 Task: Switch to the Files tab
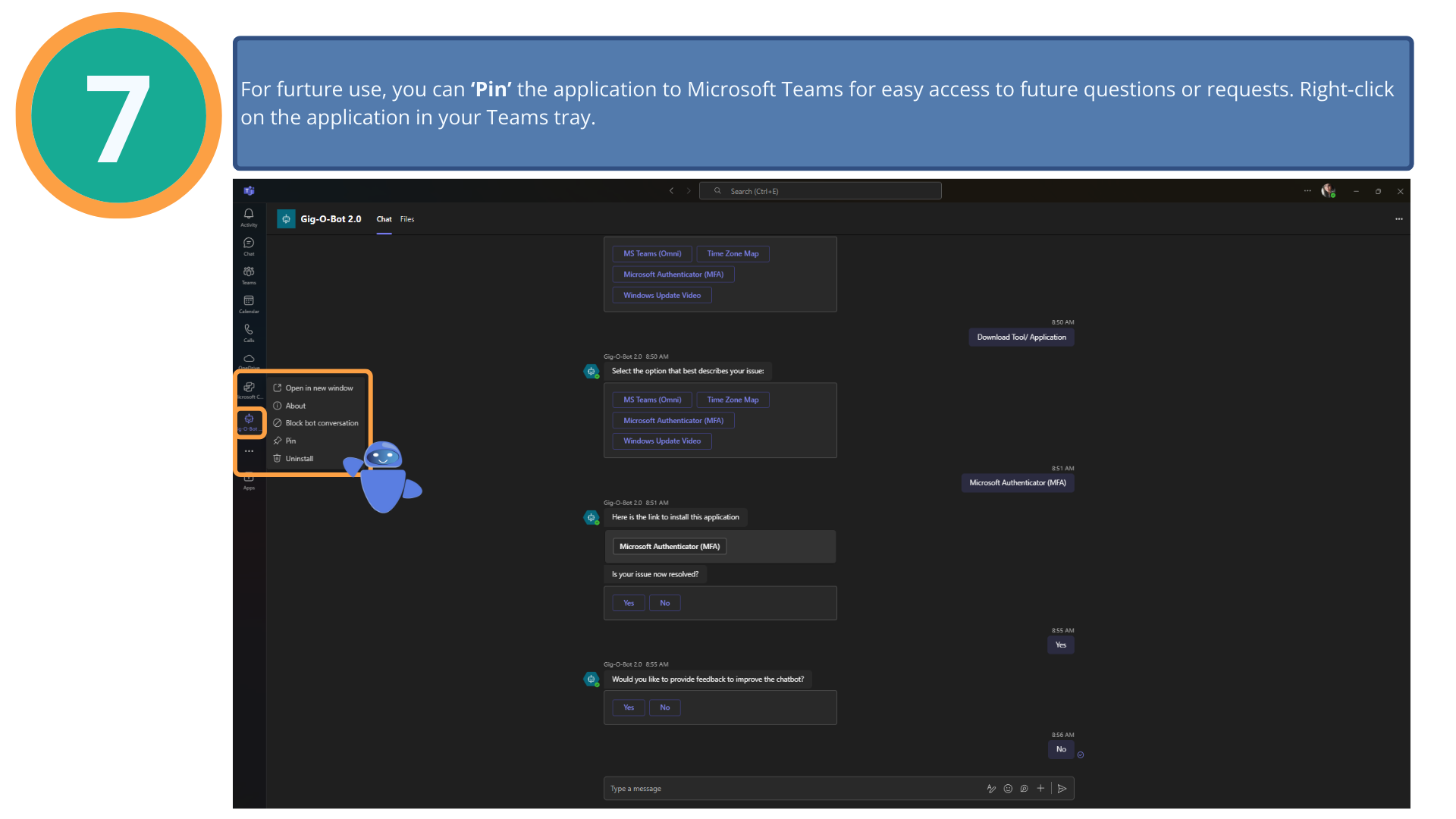(x=407, y=219)
